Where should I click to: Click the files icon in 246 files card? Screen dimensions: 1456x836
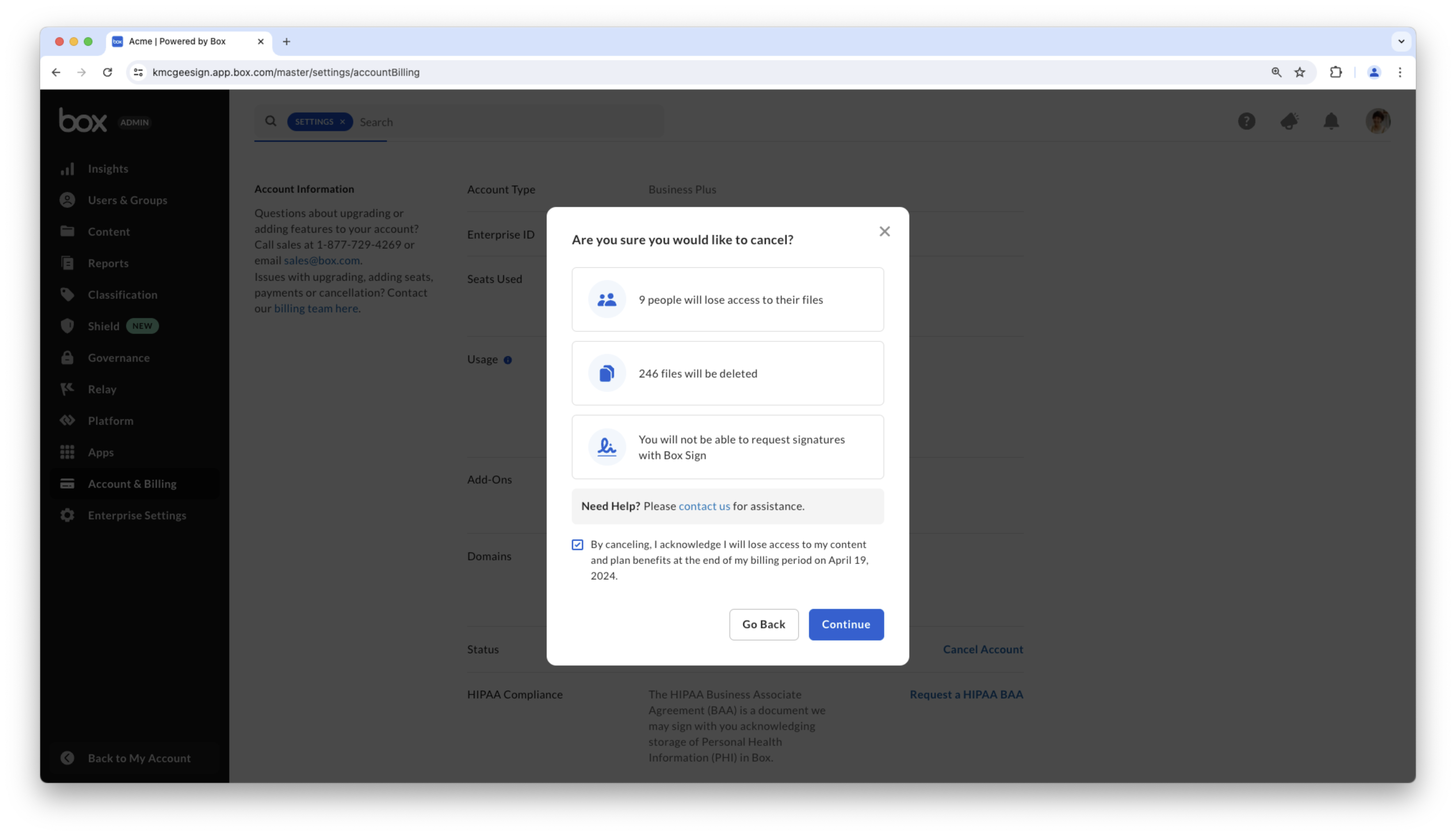[x=606, y=373]
